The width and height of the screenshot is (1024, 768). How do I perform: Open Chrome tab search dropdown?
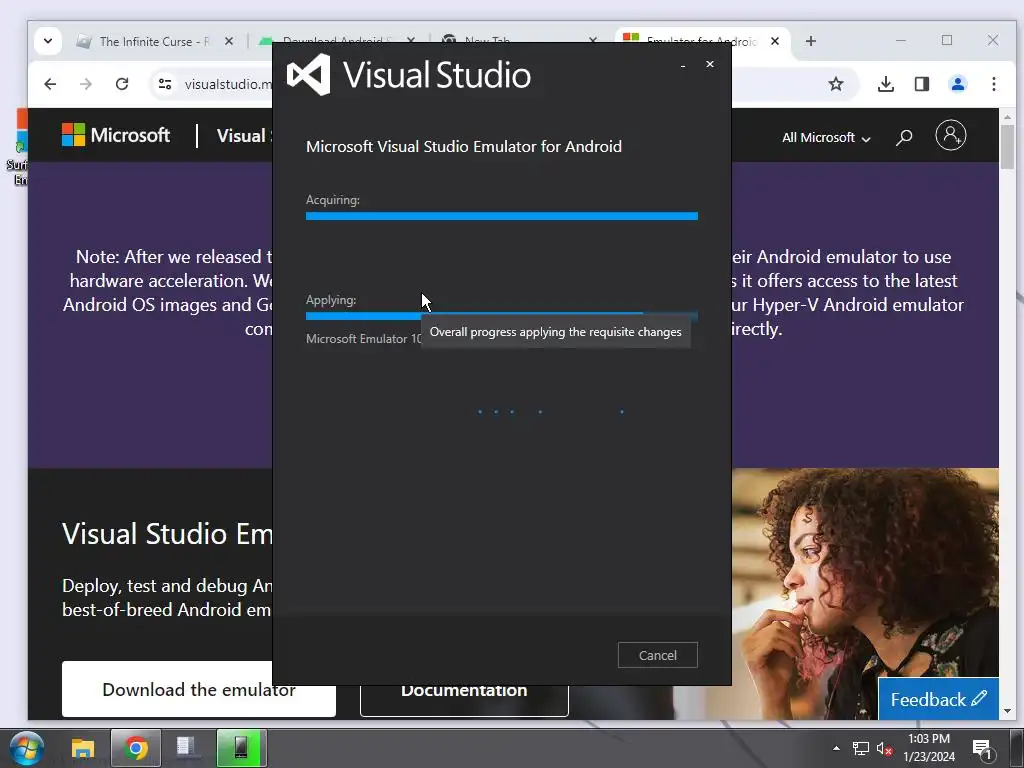click(48, 41)
